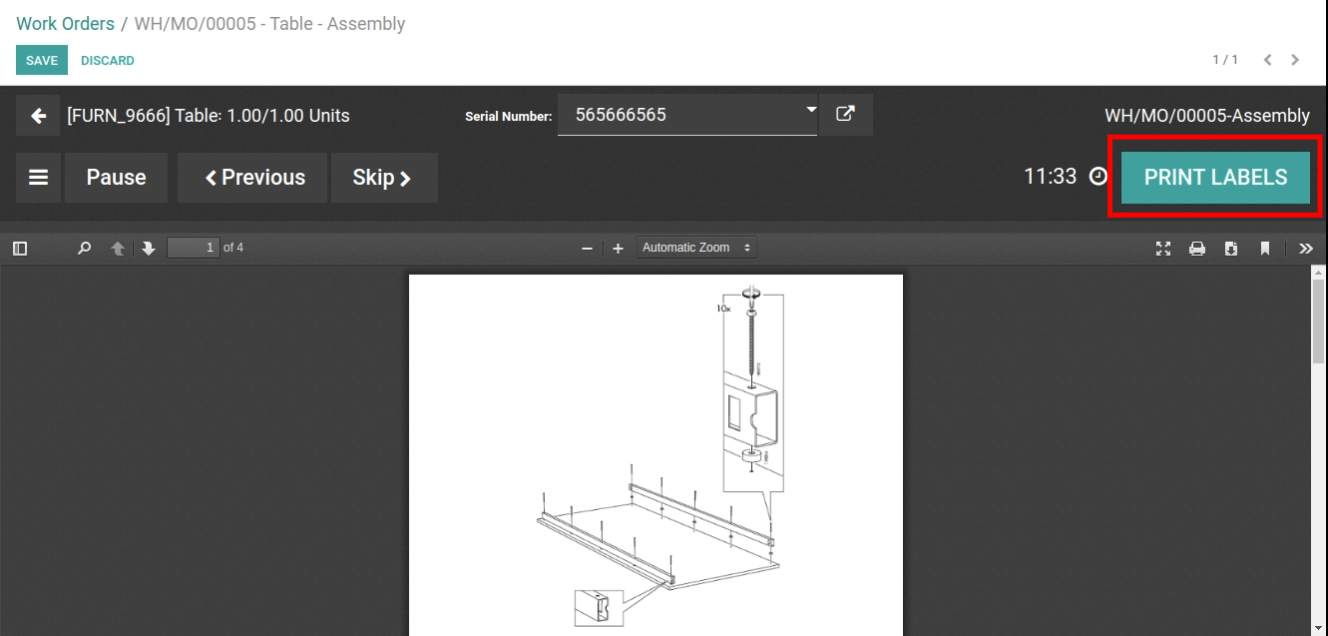Open serial number in external link
The image size is (1328, 636).
tap(846, 114)
